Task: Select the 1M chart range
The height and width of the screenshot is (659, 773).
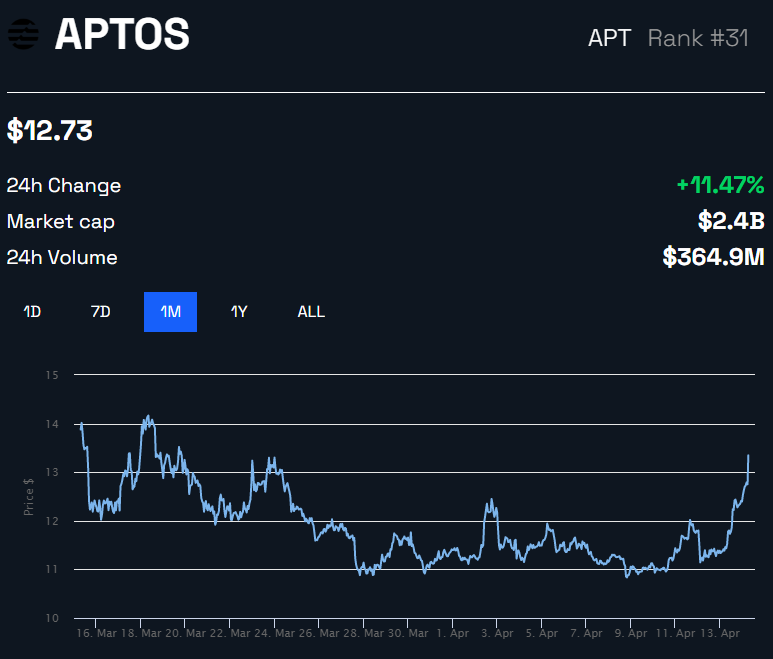Action: pyautogui.click(x=171, y=312)
